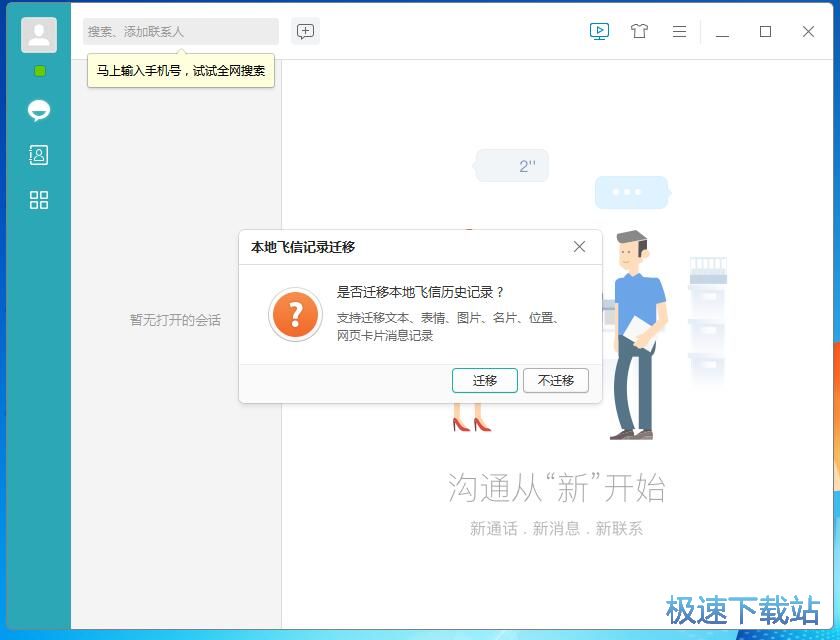Click the 2'' voice message bubble

point(512,165)
